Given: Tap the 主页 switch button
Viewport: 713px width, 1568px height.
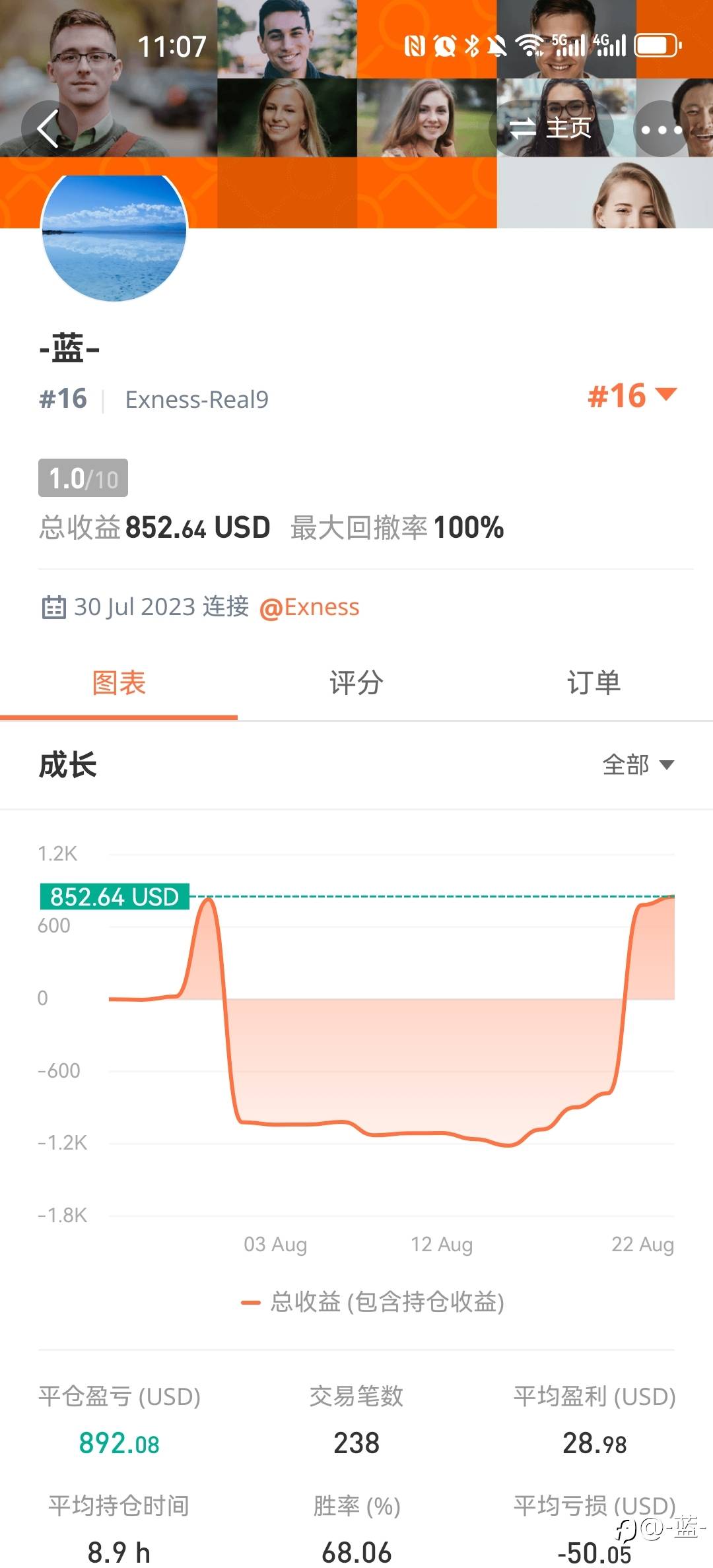Looking at the screenshot, I should click(x=551, y=128).
